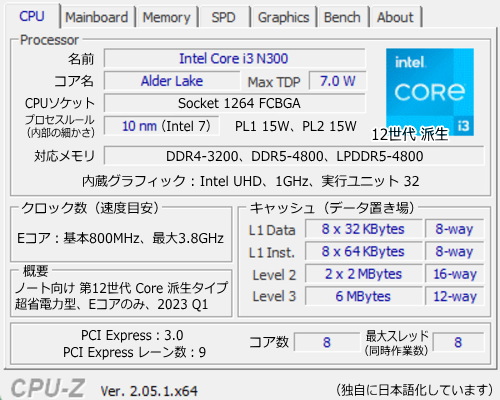Click the 名前 label
This screenshot has width=500, height=400.
pos(81,59)
